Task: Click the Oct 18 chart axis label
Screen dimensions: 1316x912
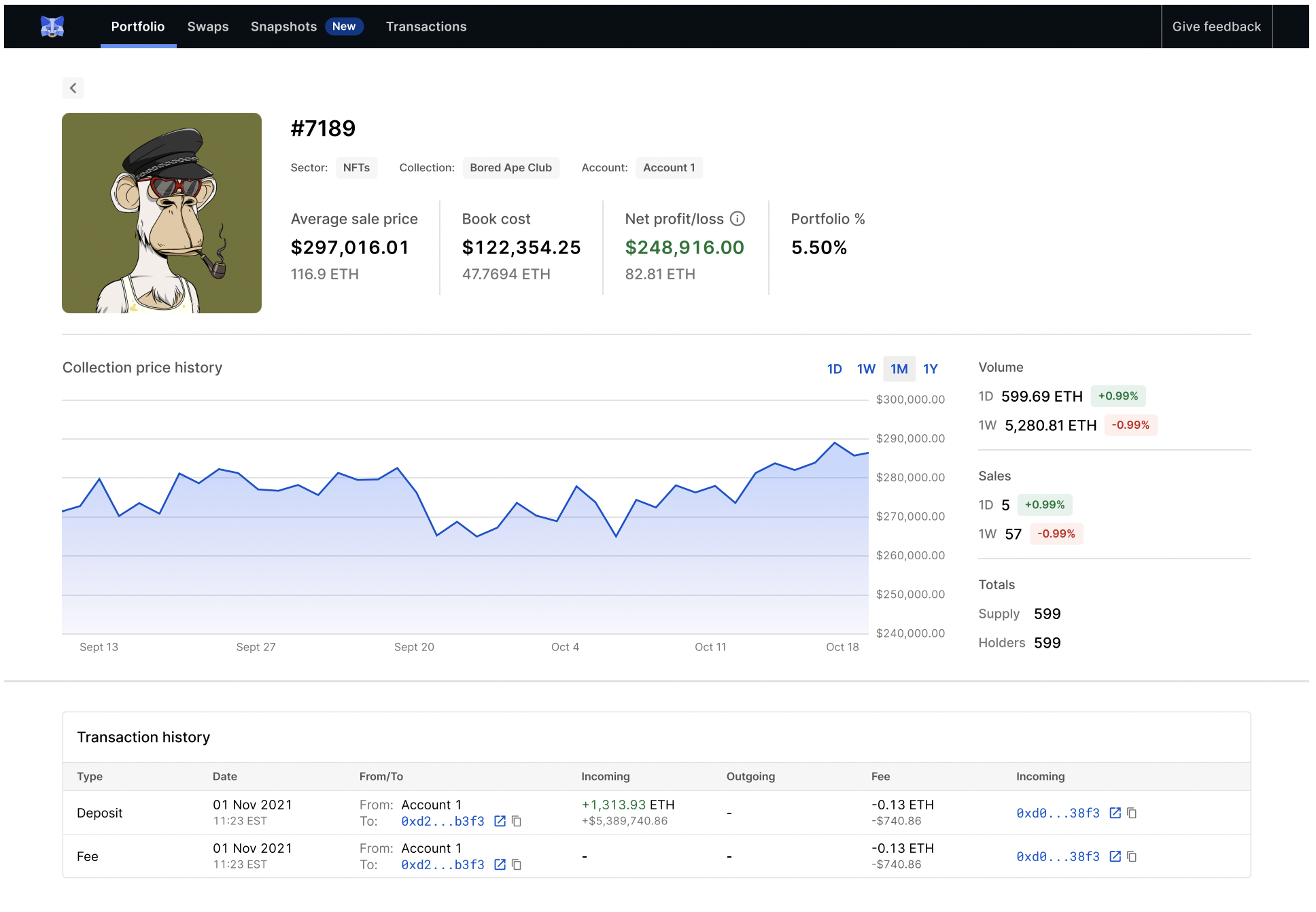Action: [x=842, y=647]
